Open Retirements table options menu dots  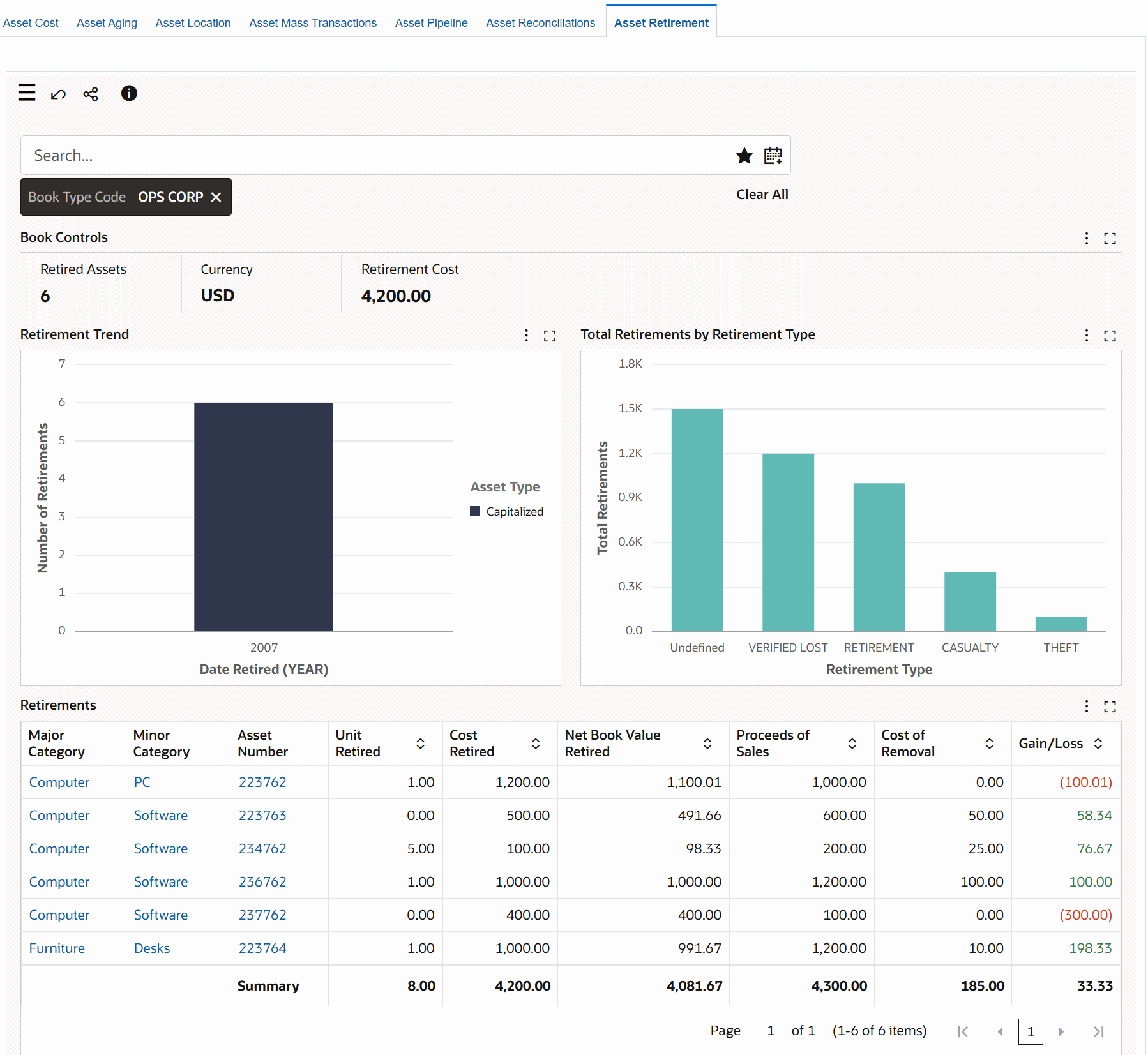(1087, 706)
